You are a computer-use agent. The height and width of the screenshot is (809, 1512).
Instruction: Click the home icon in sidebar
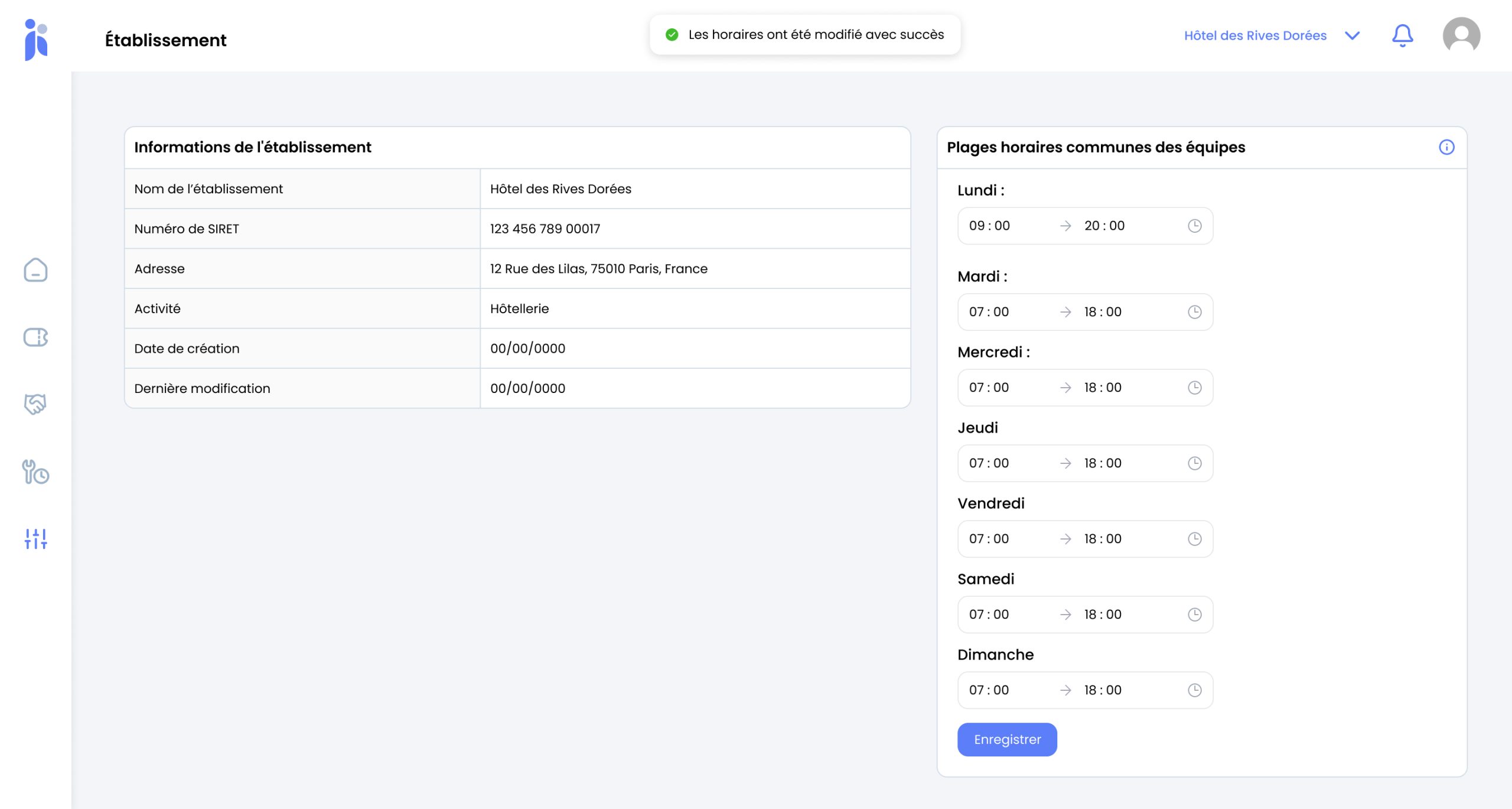pyautogui.click(x=35, y=270)
